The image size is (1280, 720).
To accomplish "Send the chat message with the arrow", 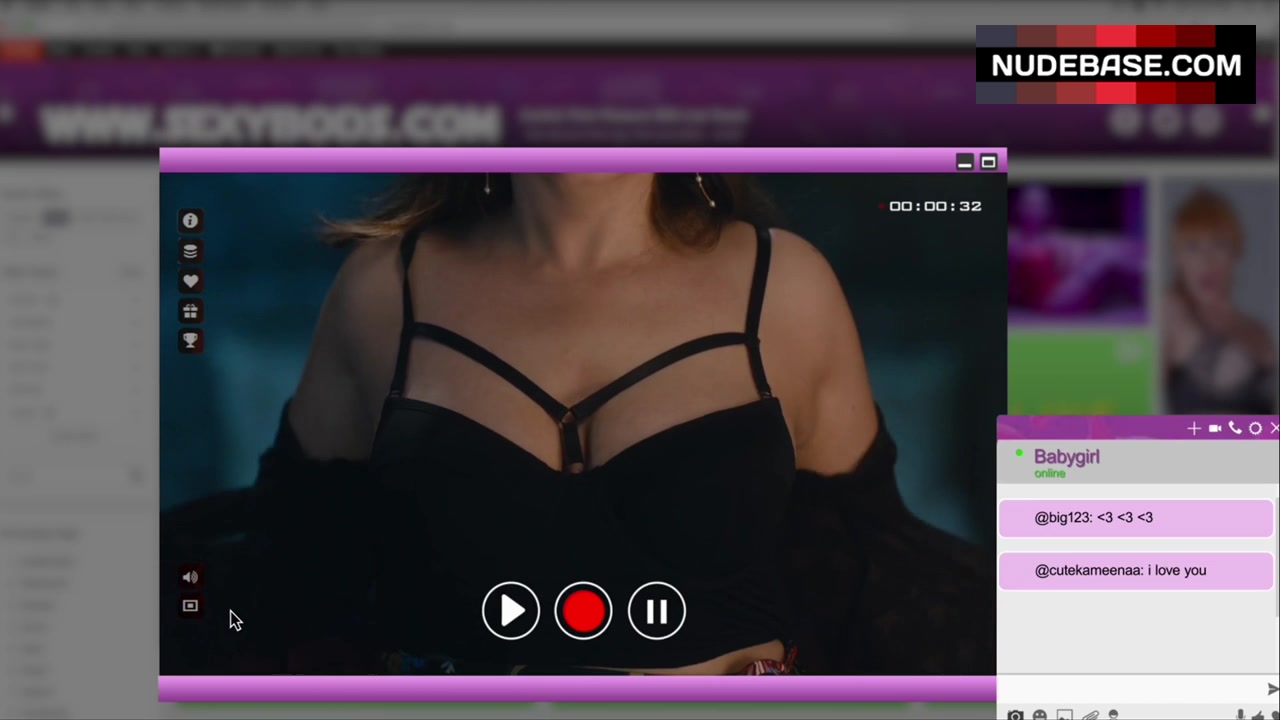I will click(1272, 689).
